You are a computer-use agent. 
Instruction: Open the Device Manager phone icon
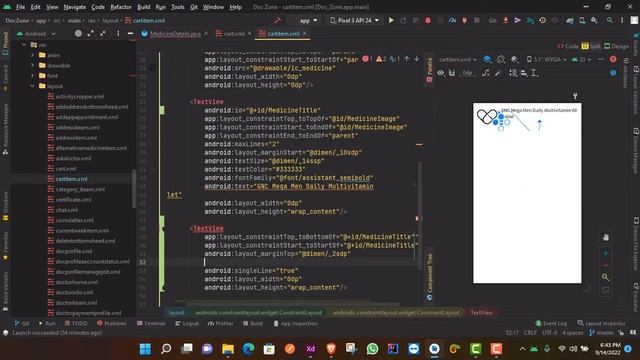click(x=582, y=20)
